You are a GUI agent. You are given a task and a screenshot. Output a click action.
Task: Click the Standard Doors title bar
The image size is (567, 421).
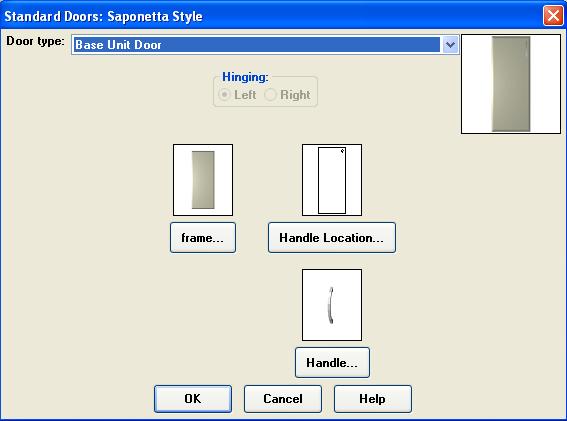[x=271, y=16]
